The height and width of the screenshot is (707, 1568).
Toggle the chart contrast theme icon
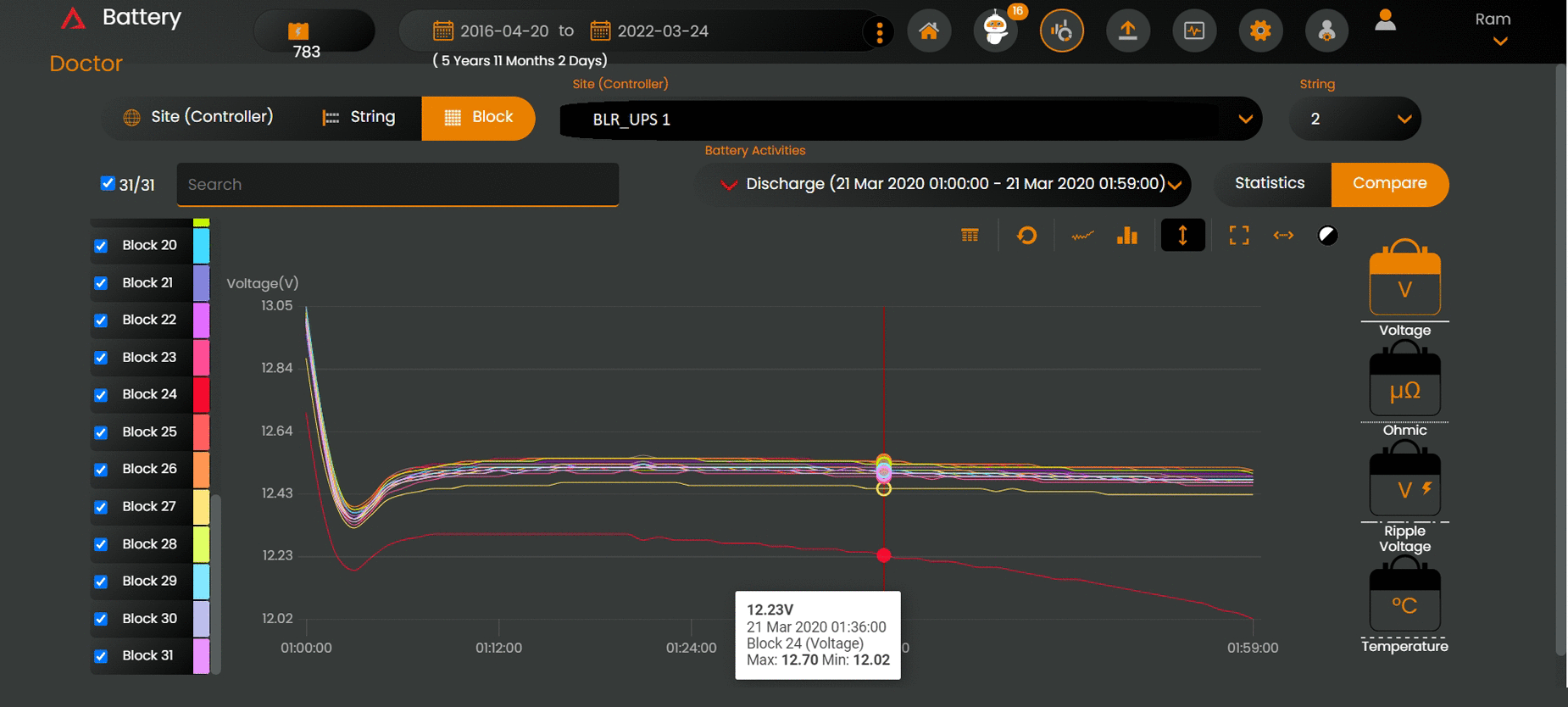(x=1327, y=236)
